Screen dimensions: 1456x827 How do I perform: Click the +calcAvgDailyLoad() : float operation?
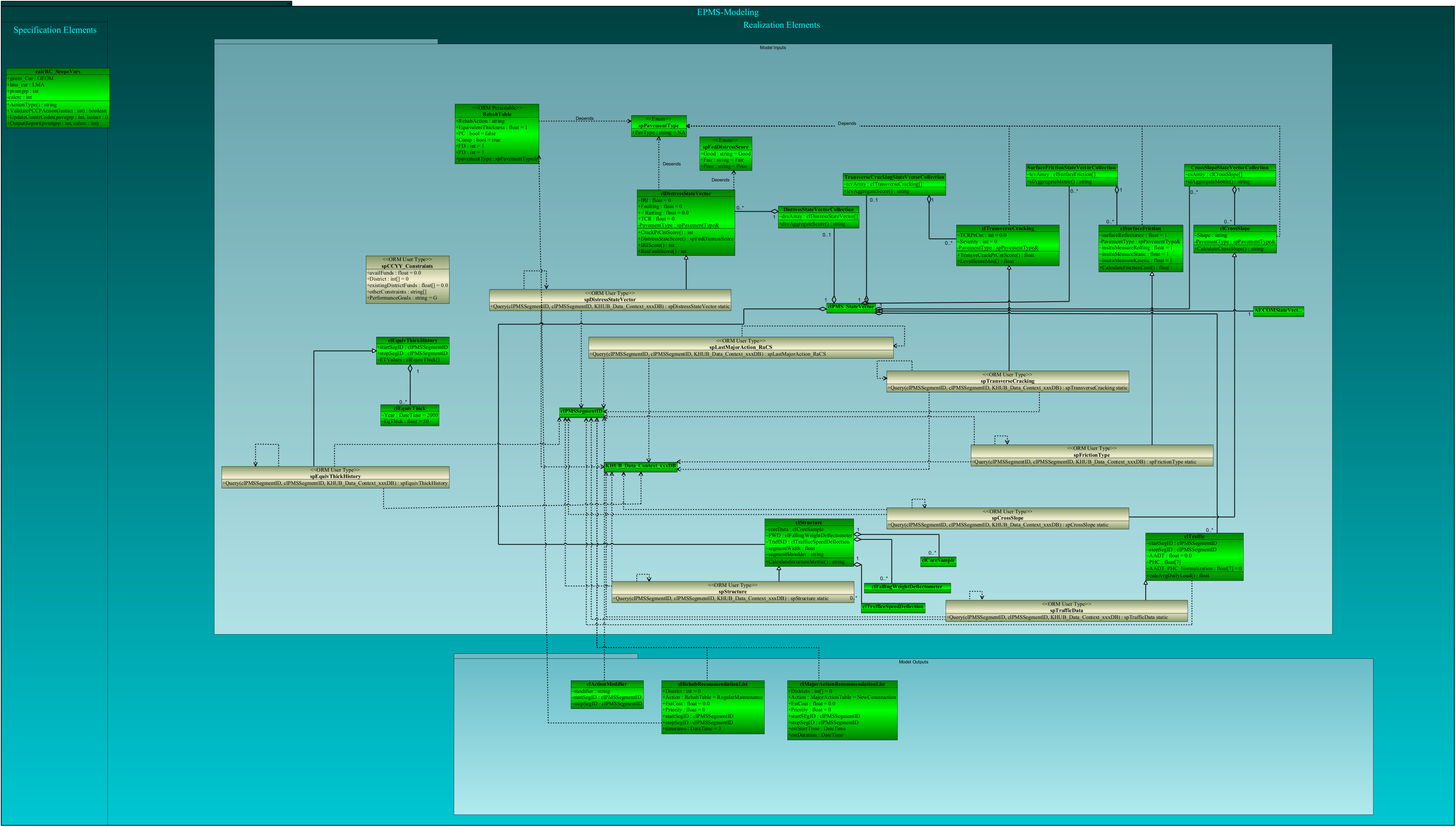click(x=1178, y=576)
